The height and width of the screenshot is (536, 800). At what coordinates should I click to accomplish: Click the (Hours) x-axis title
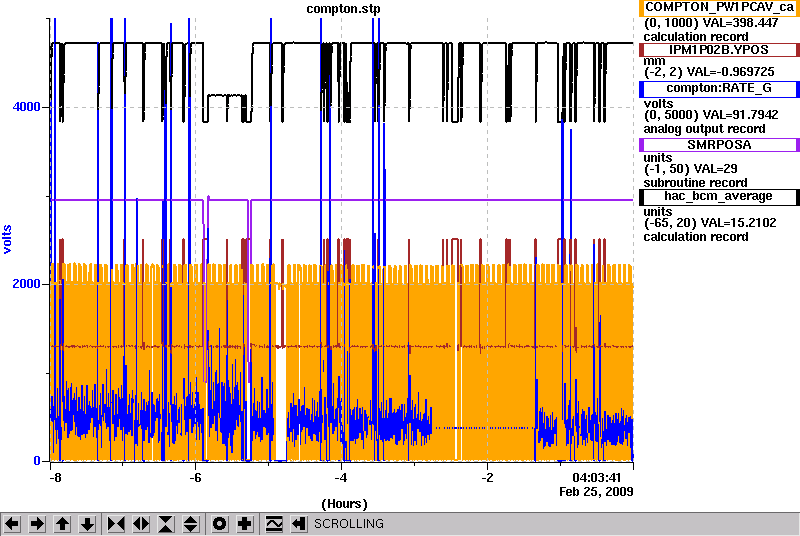click(x=344, y=504)
